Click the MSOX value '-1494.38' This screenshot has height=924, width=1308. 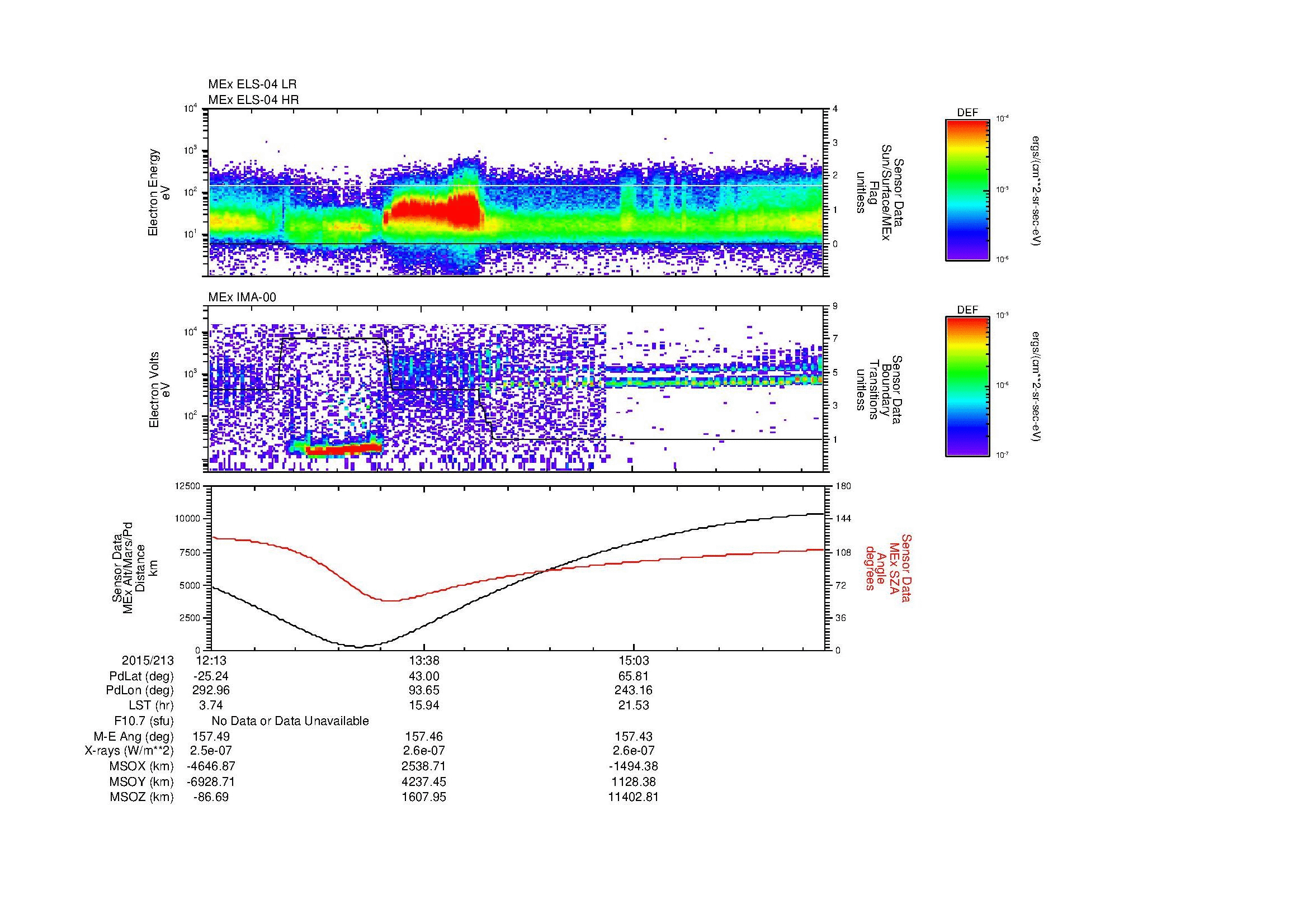click(x=634, y=766)
